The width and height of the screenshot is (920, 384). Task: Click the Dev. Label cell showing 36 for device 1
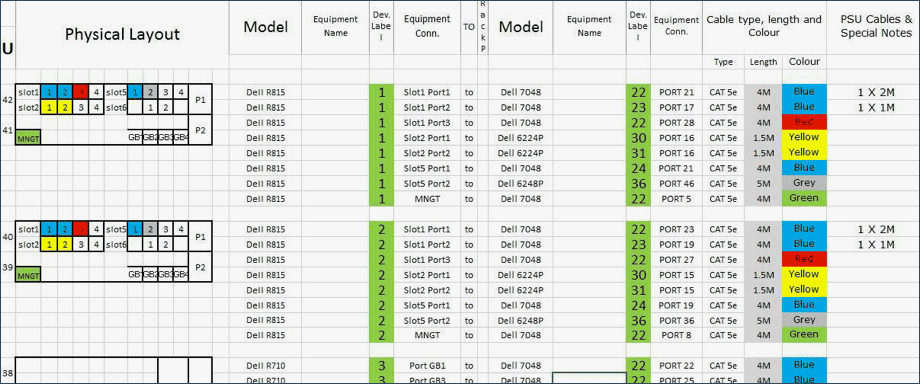tap(638, 183)
